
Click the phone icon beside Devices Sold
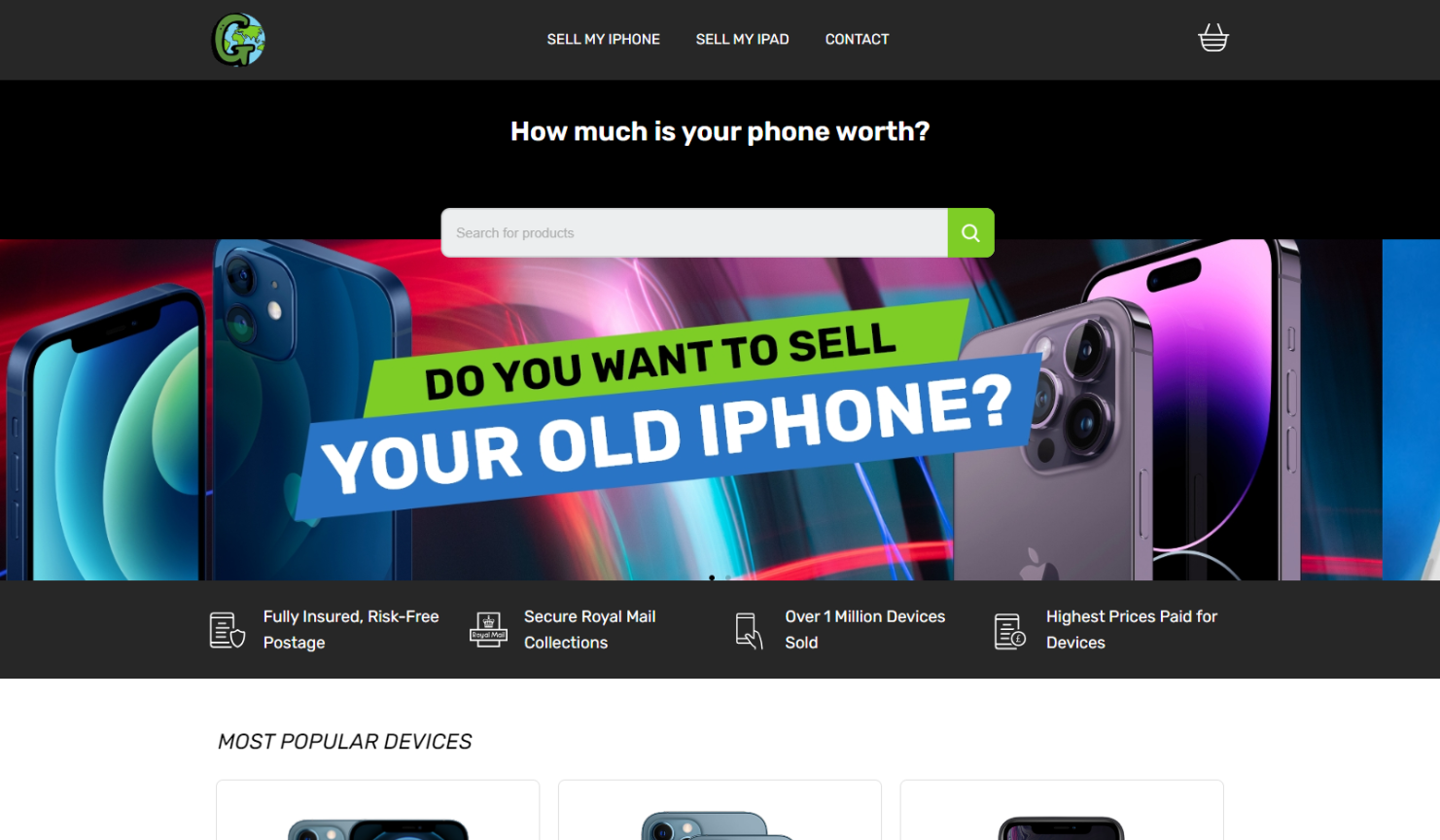pos(749,630)
